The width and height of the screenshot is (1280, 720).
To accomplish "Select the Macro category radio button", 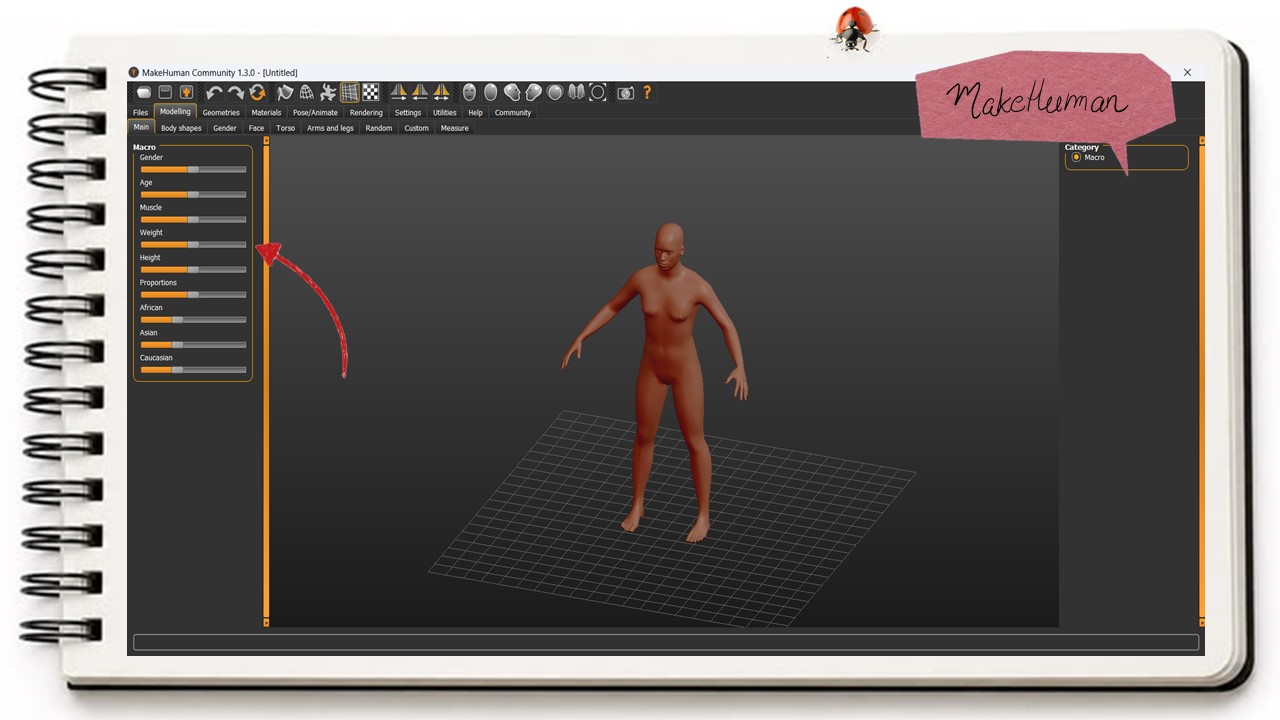I will pyautogui.click(x=1076, y=158).
